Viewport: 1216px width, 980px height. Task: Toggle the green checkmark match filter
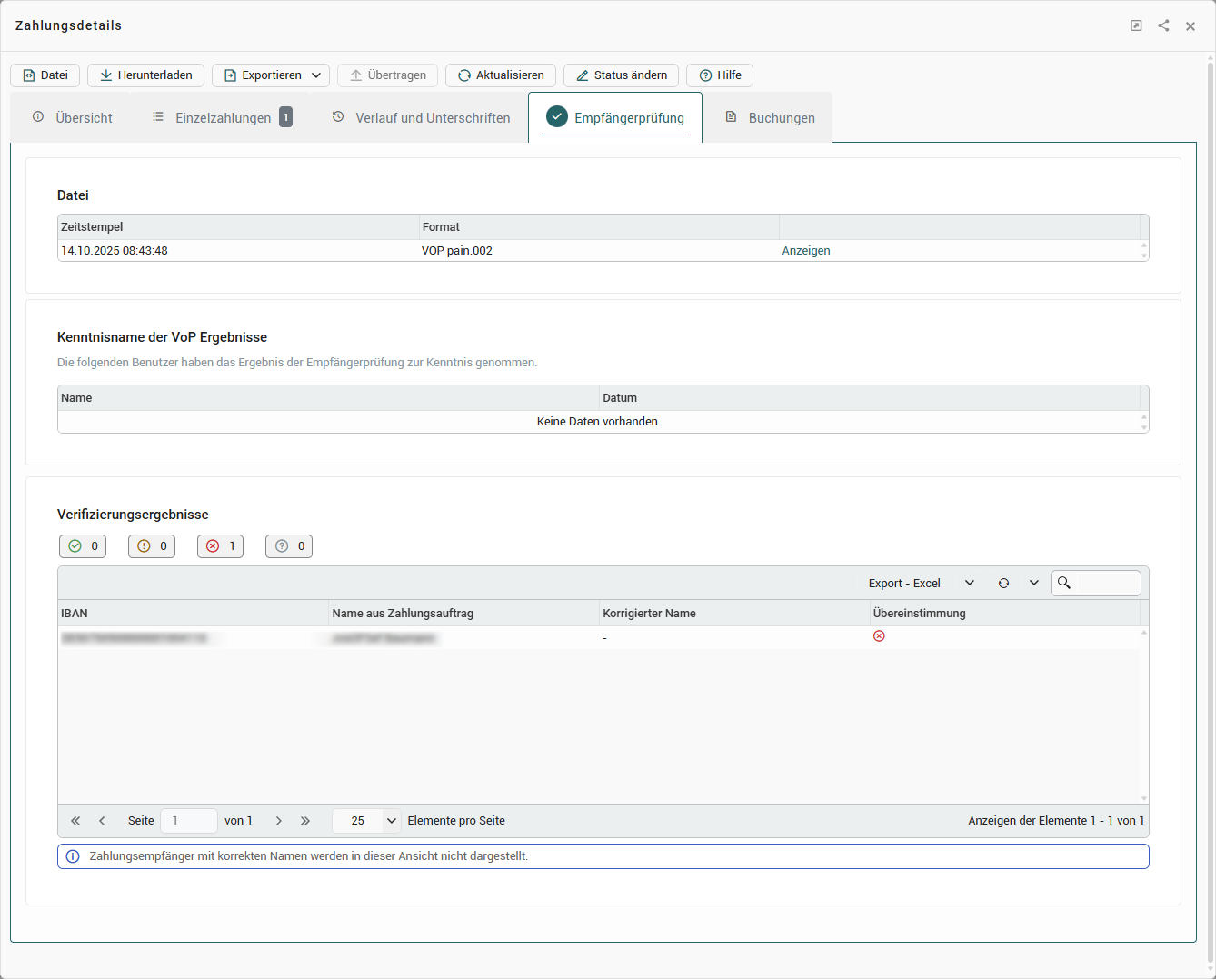coord(83,546)
